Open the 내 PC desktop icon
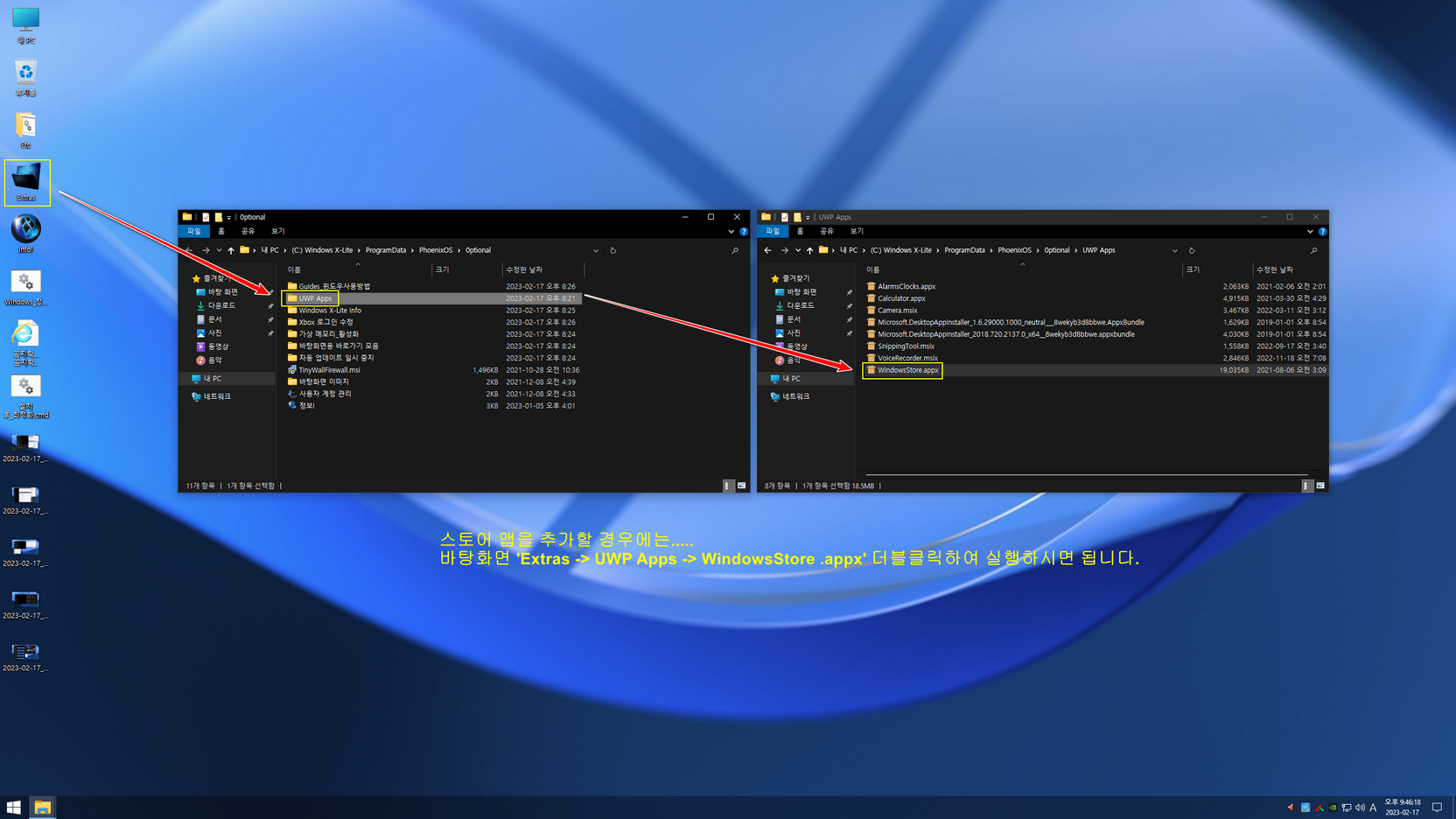1456x819 pixels. click(25, 24)
